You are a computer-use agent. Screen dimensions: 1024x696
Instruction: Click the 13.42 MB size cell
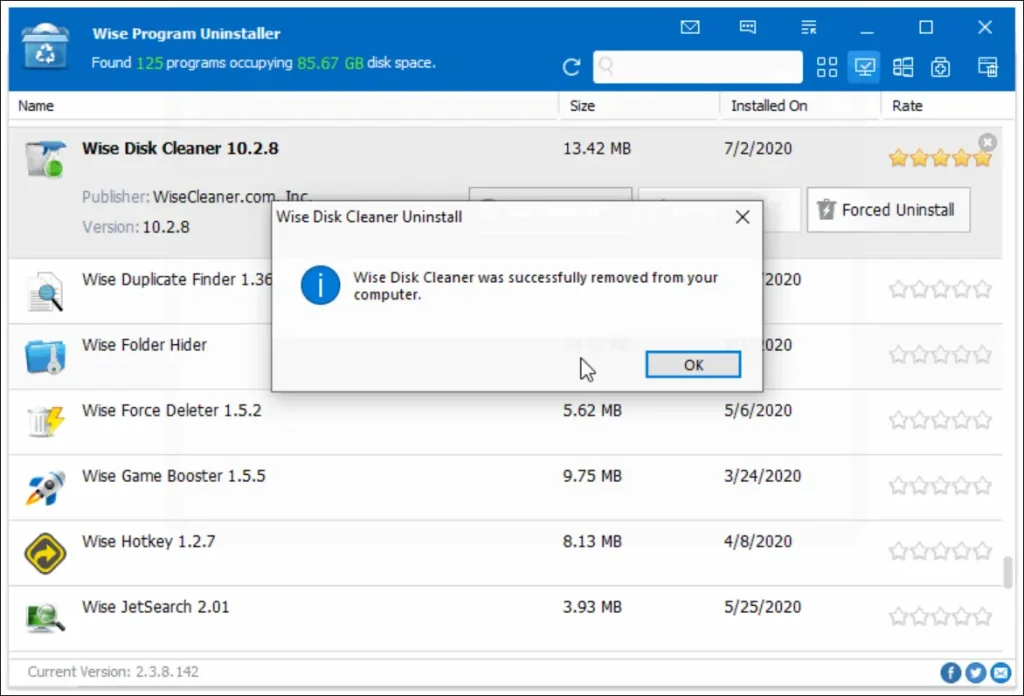[x=597, y=149]
